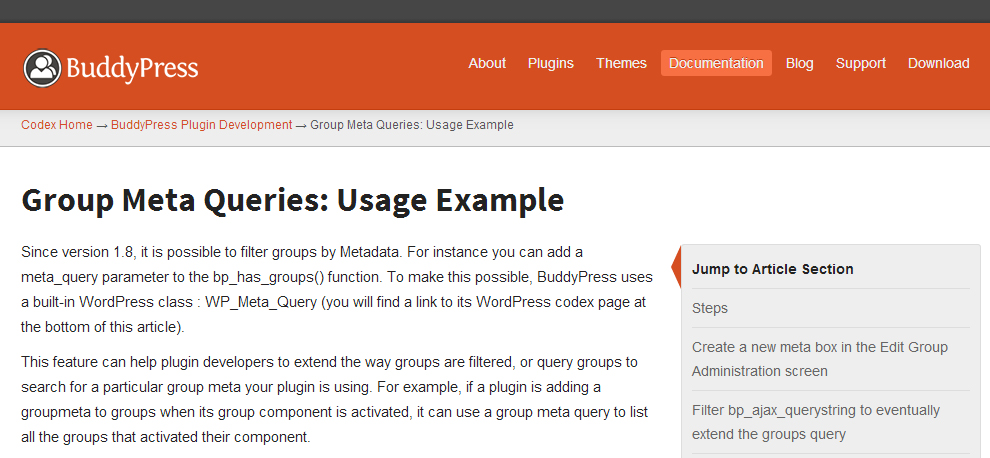This screenshot has height=458, width=990.
Task: Open the About page
Action: point(487,63)
